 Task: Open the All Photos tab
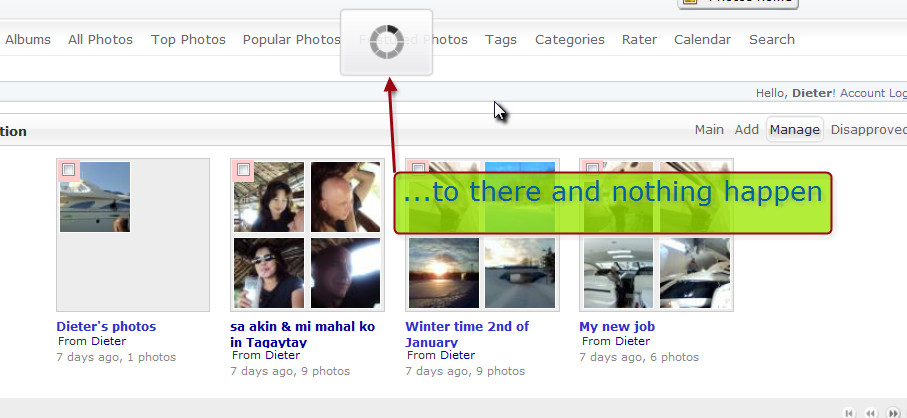(100, 40)
